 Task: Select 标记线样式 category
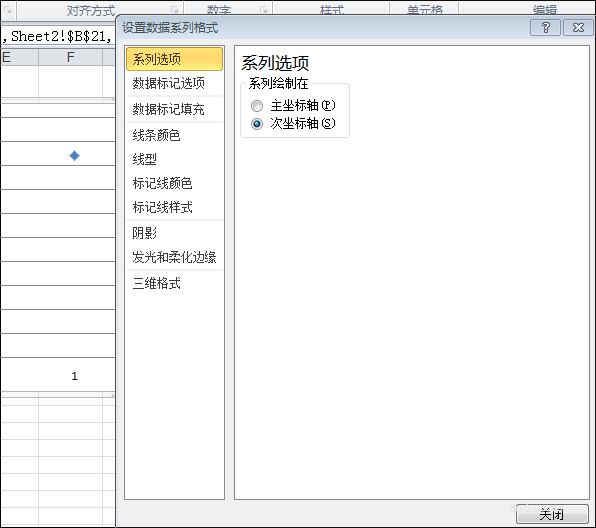(174, 207)
